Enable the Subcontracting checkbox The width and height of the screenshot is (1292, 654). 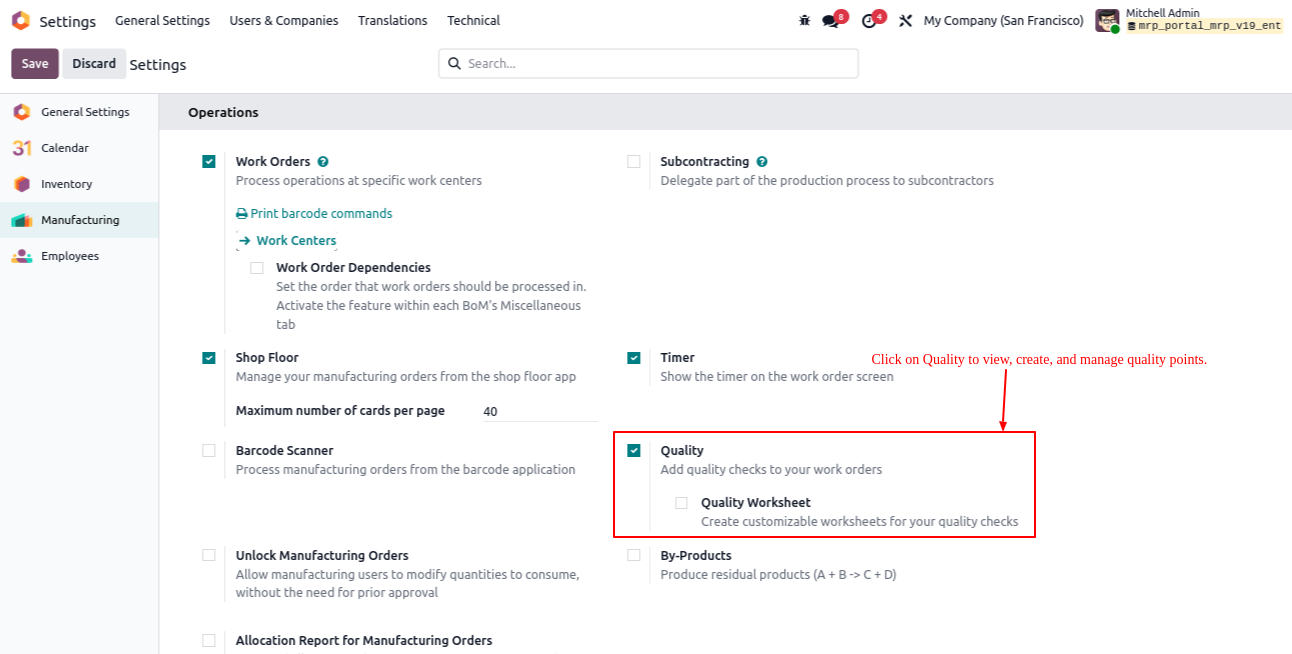click(634, 162)
